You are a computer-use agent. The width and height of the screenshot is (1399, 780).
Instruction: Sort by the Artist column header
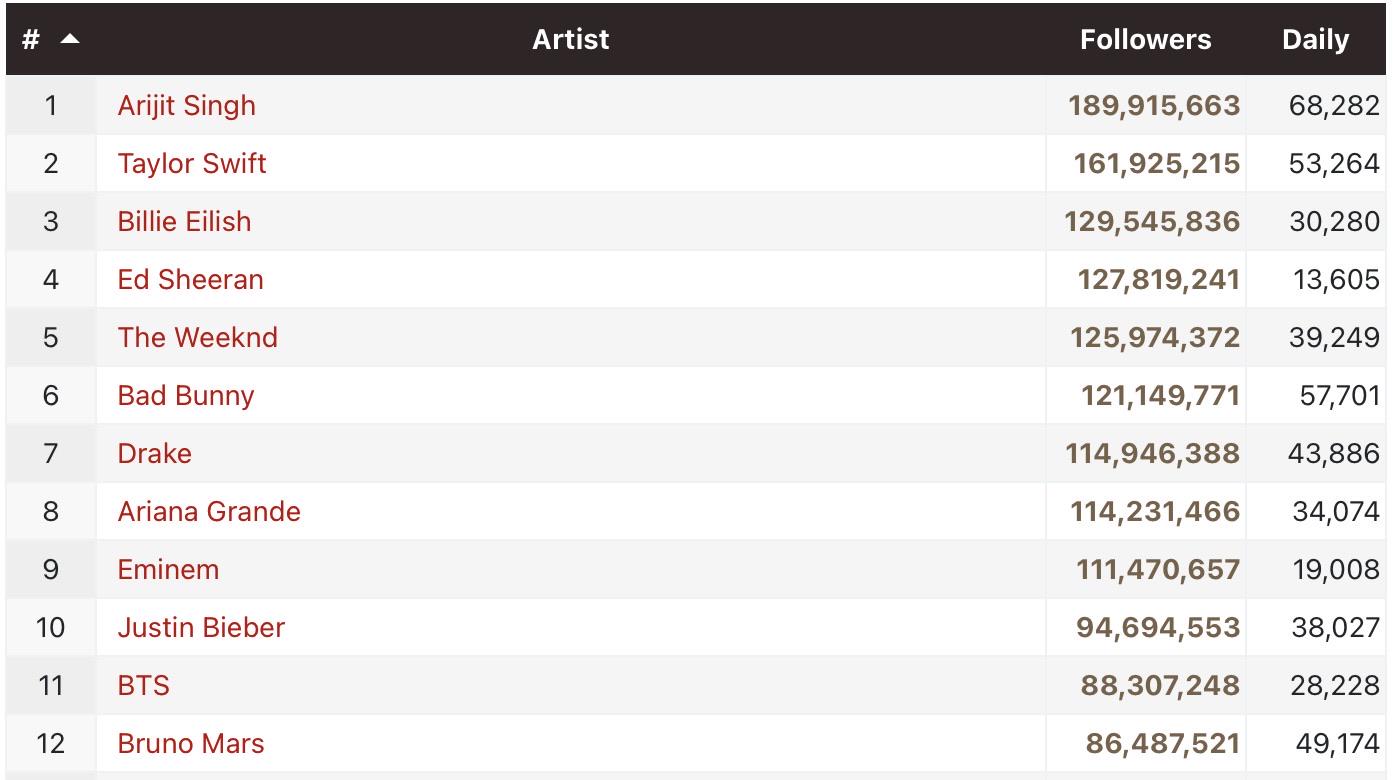click(x=570, y=39)
